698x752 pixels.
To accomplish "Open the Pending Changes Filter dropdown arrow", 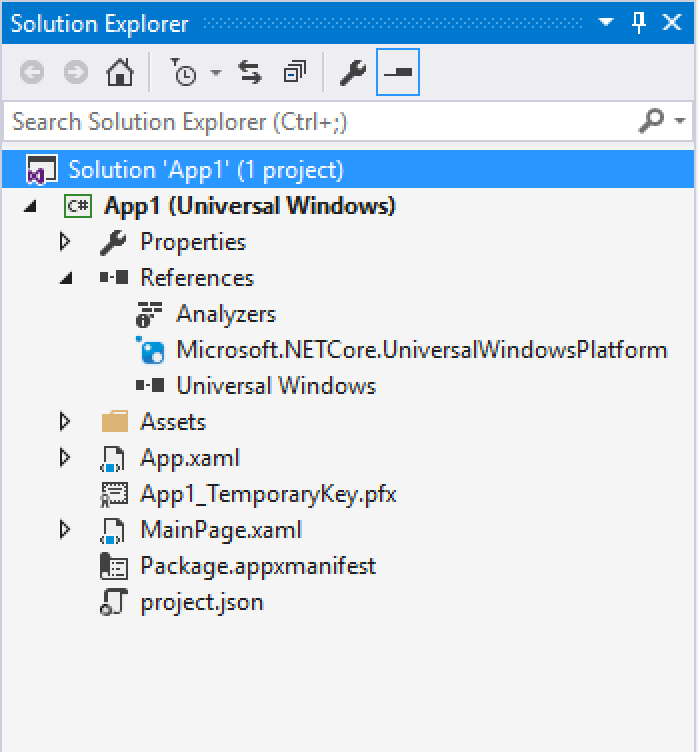I will [x=215, y=74].
